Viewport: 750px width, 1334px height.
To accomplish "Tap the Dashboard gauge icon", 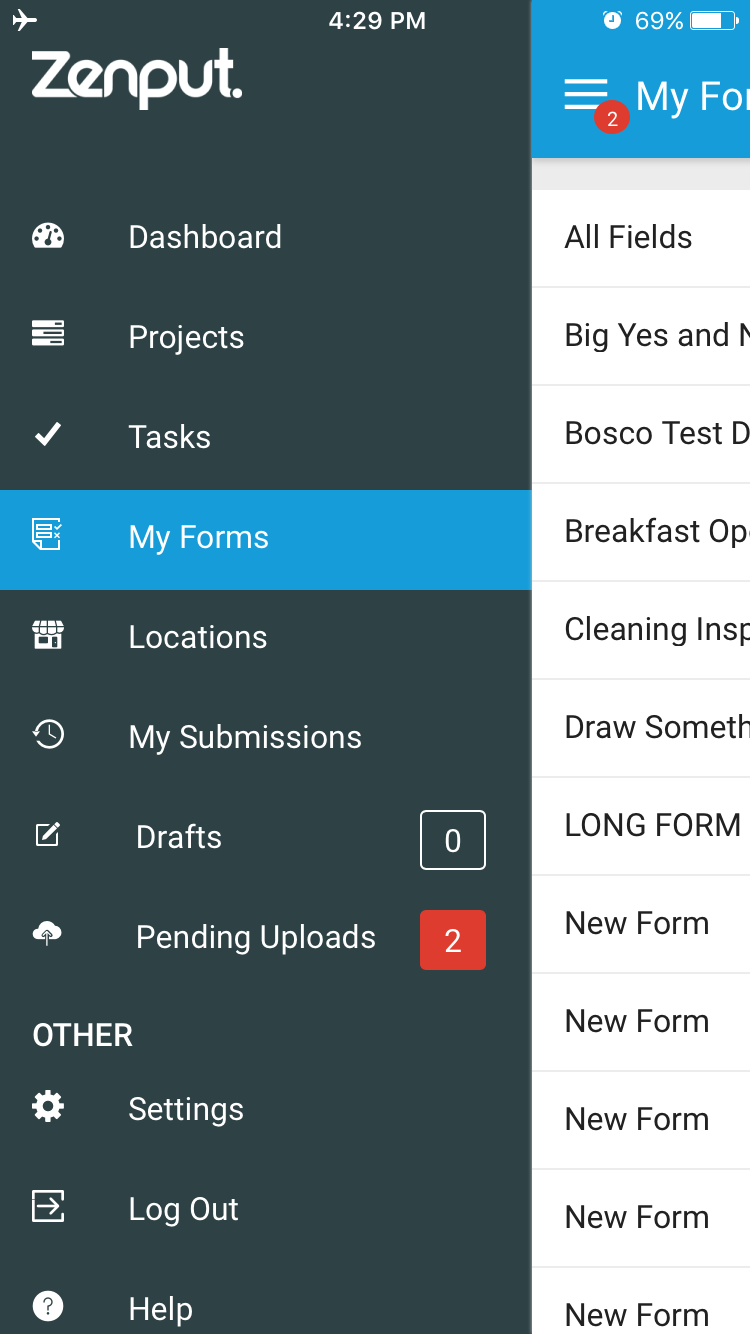I will (48, 236).
